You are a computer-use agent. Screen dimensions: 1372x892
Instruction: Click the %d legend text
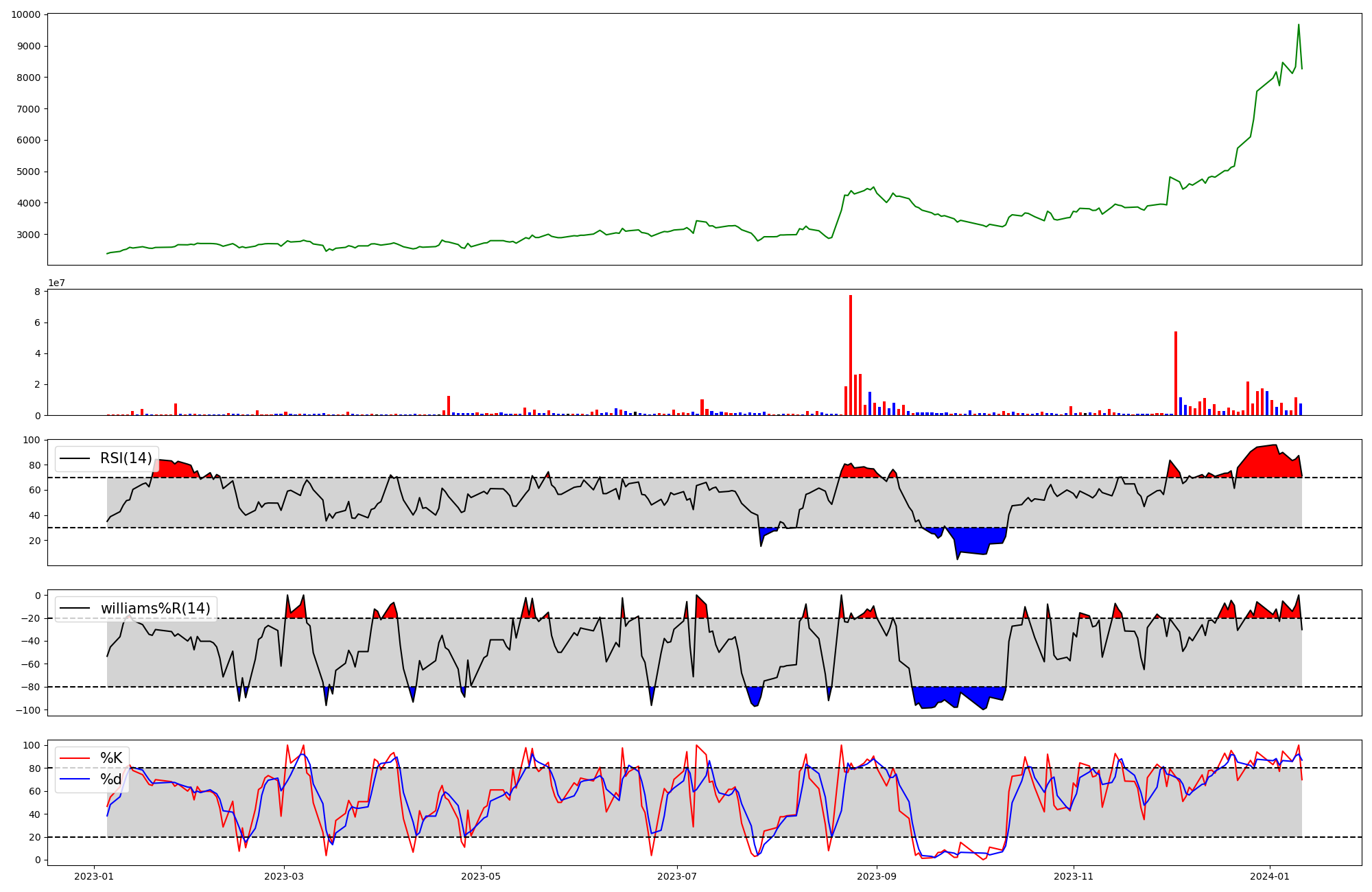pos(111,779)
